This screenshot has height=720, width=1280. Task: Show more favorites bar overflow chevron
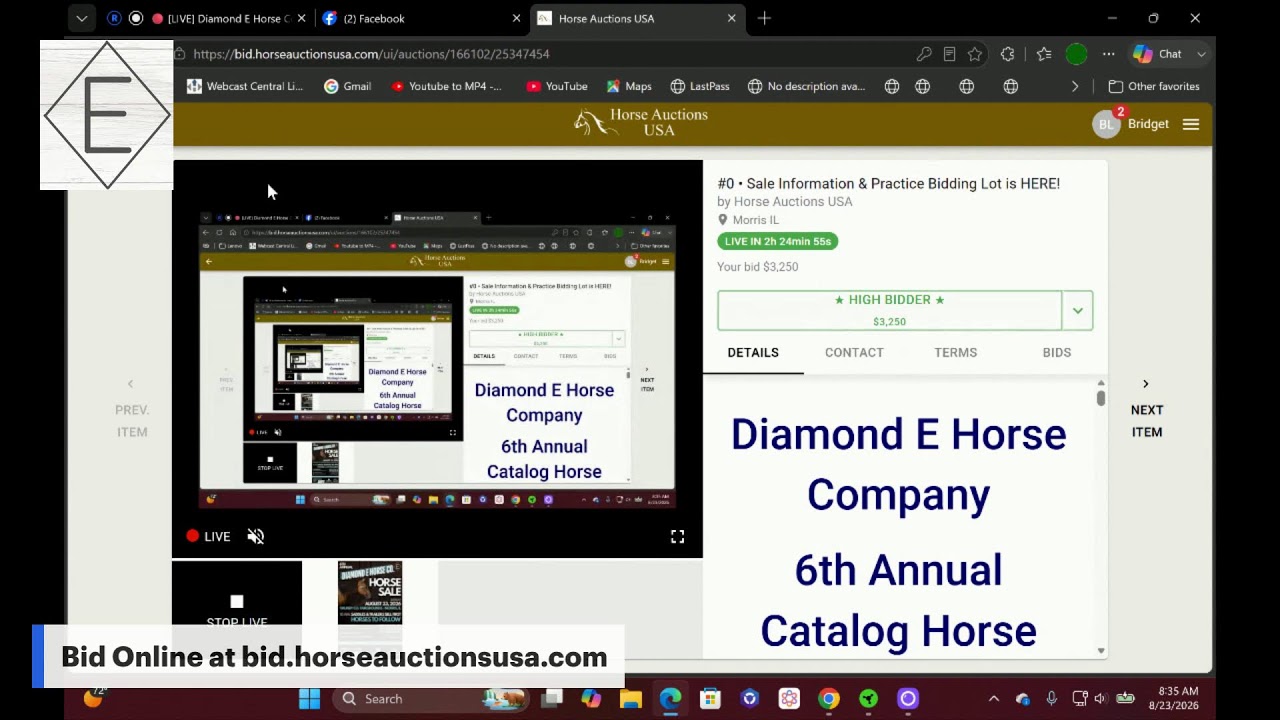pyautogui.click(x=1075, y=86)
